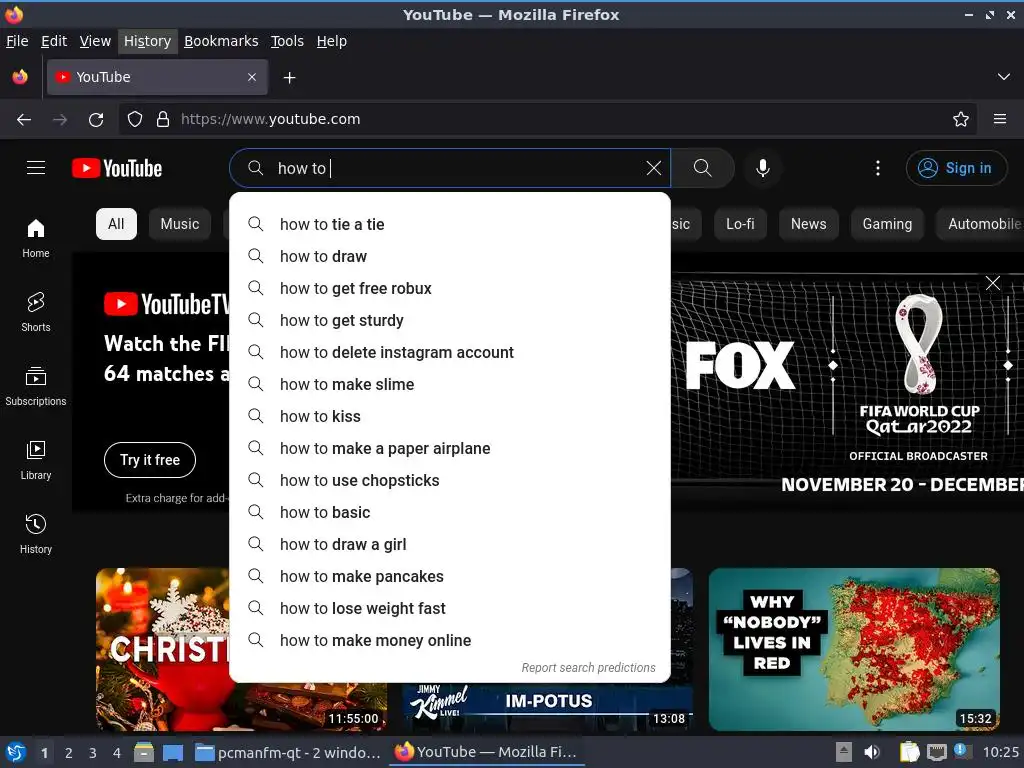Choose suggestion 'how to kiss'
1024x768 pixels.
[450, 416]
